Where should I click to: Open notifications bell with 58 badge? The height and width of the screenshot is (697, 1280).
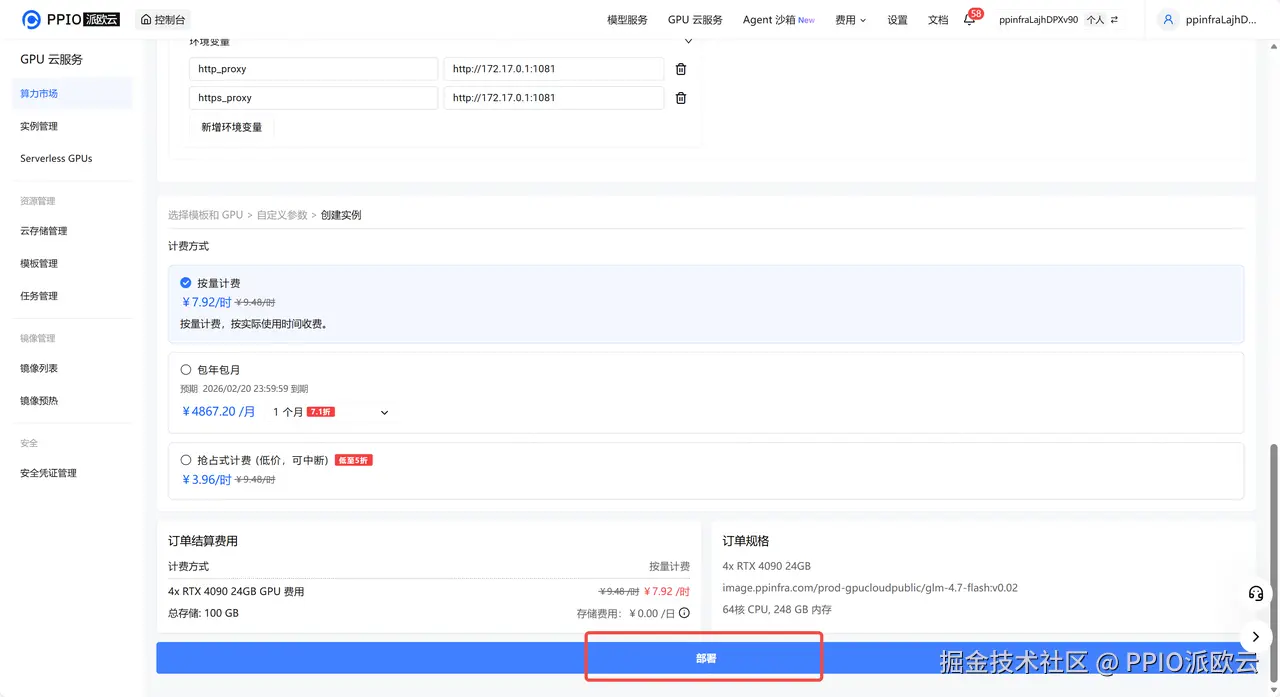pyautogui.click(x=971, y=18)
